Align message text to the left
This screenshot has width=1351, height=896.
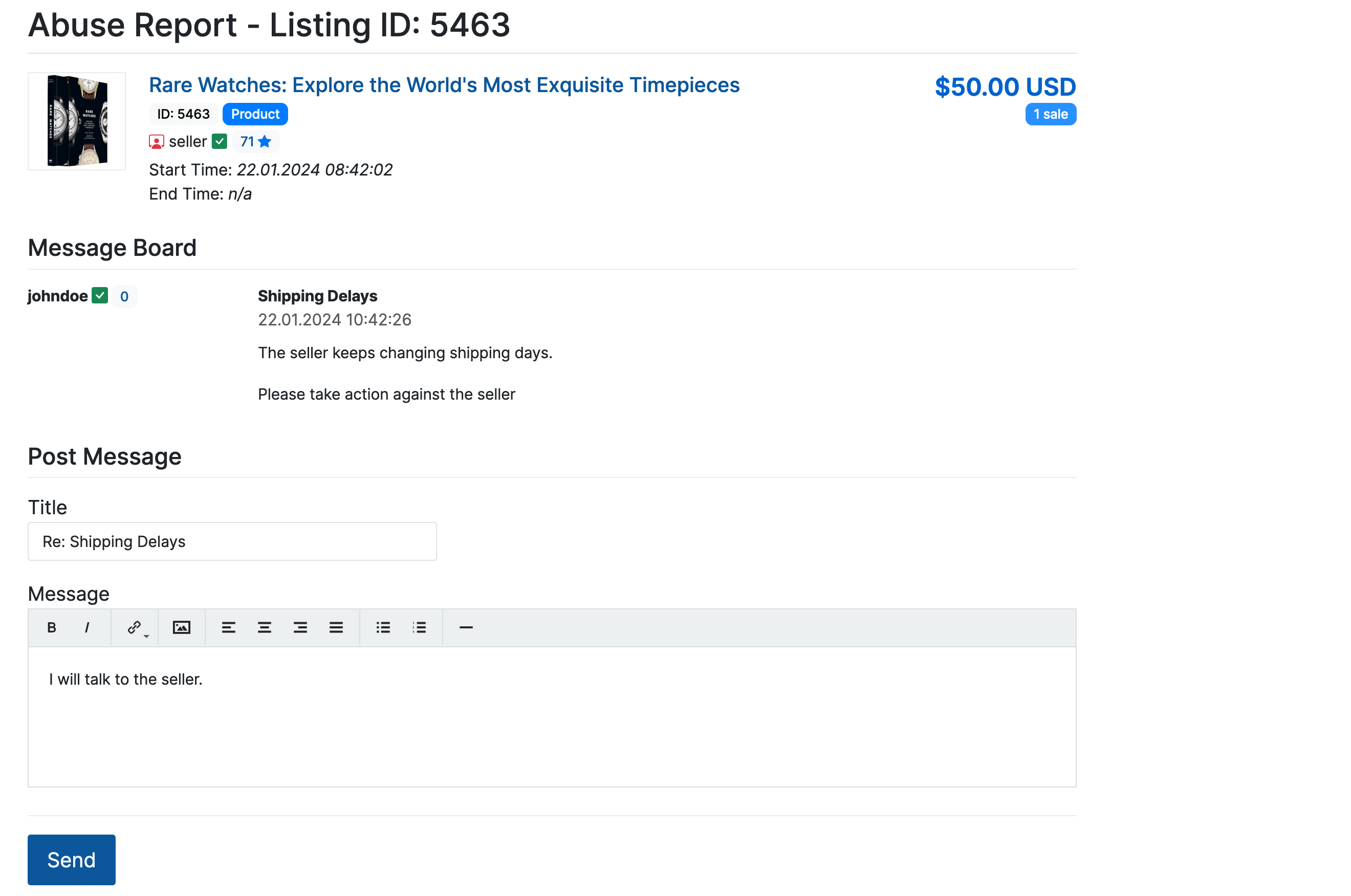pos(229,627)
